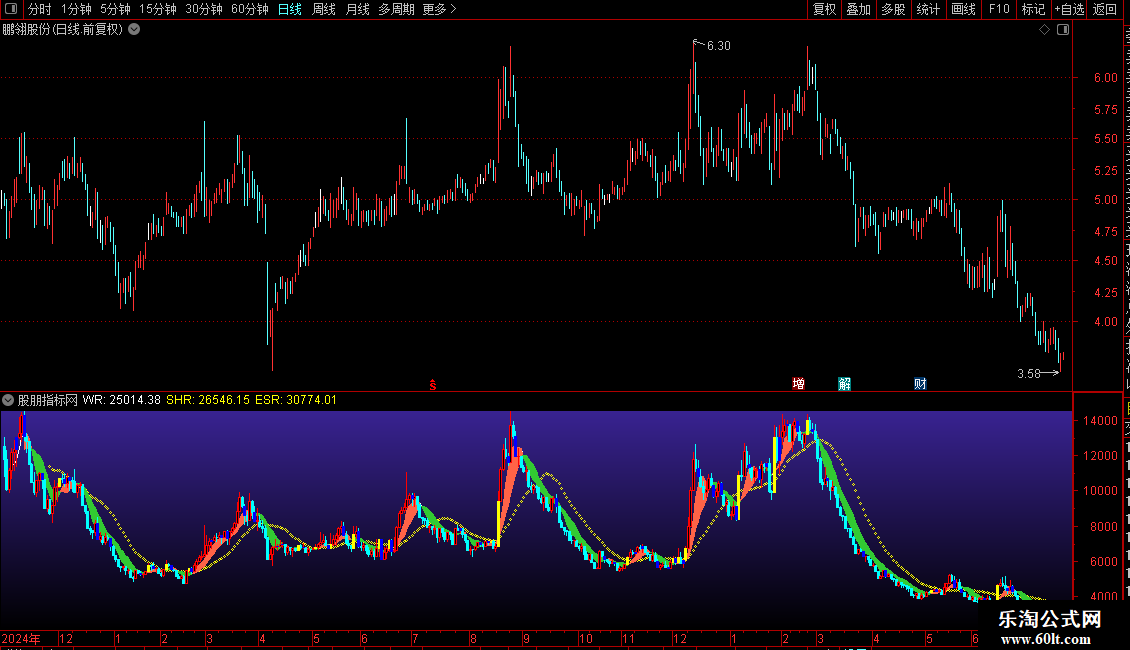Add stock to watchlist with +自选
The width and height of the screenshot is (1130, 650).
[x=1069, y=9]
